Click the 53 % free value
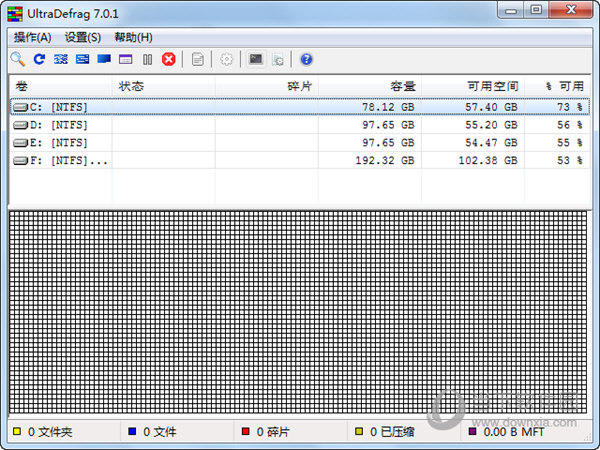Viewport: 600px width, 450px height. 570,161
